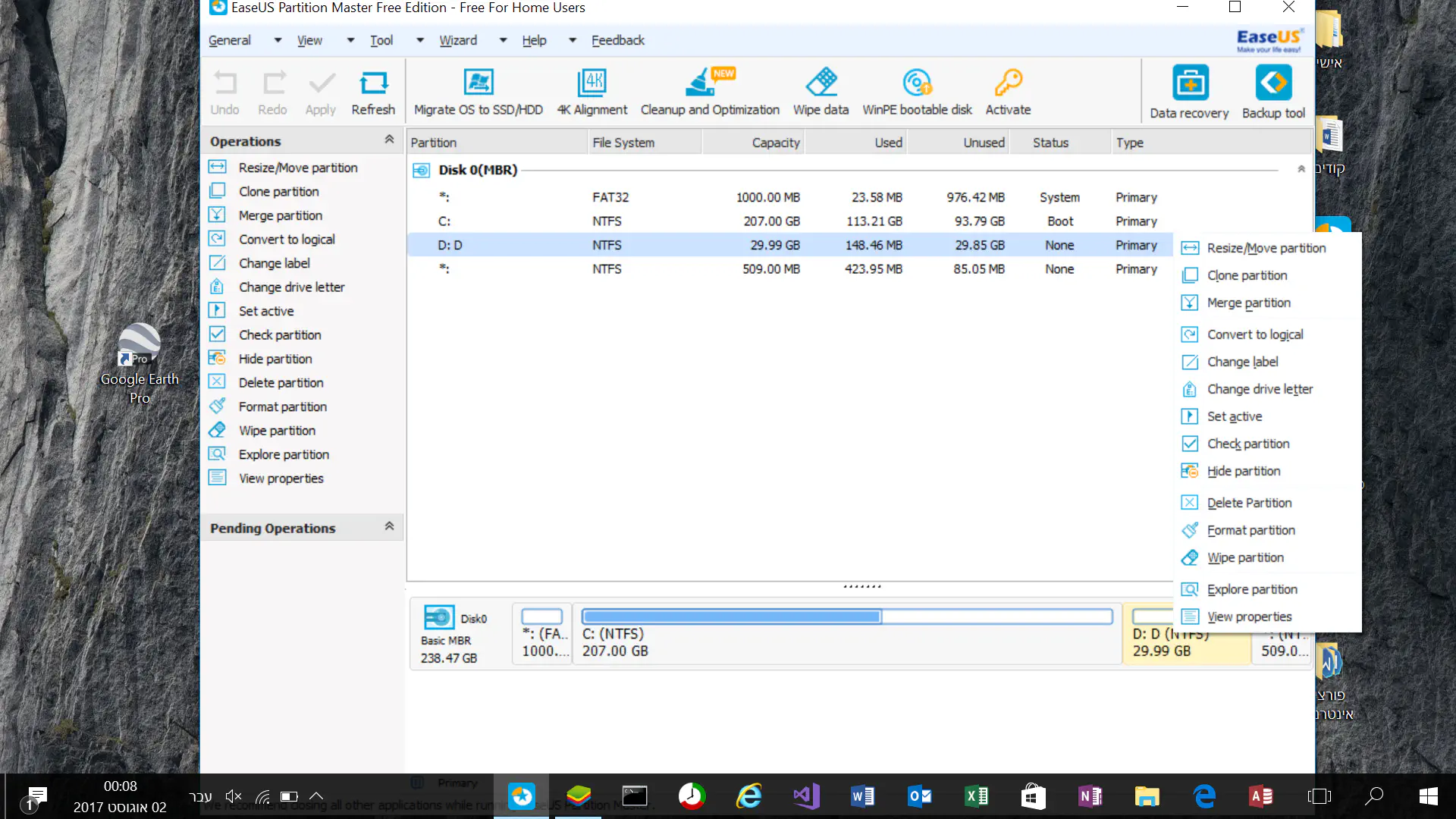Open the Data recovery tool
The height and width of the screenshot is (819, 1456).
click(x=1189, y=83)
